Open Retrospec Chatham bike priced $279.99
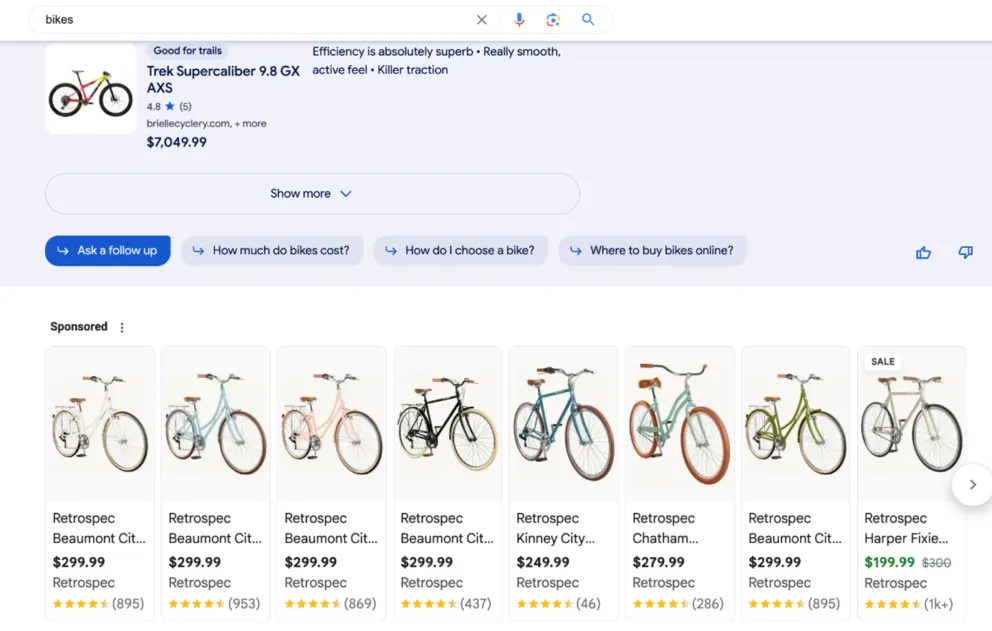992x631 pixels. point(680,480)
